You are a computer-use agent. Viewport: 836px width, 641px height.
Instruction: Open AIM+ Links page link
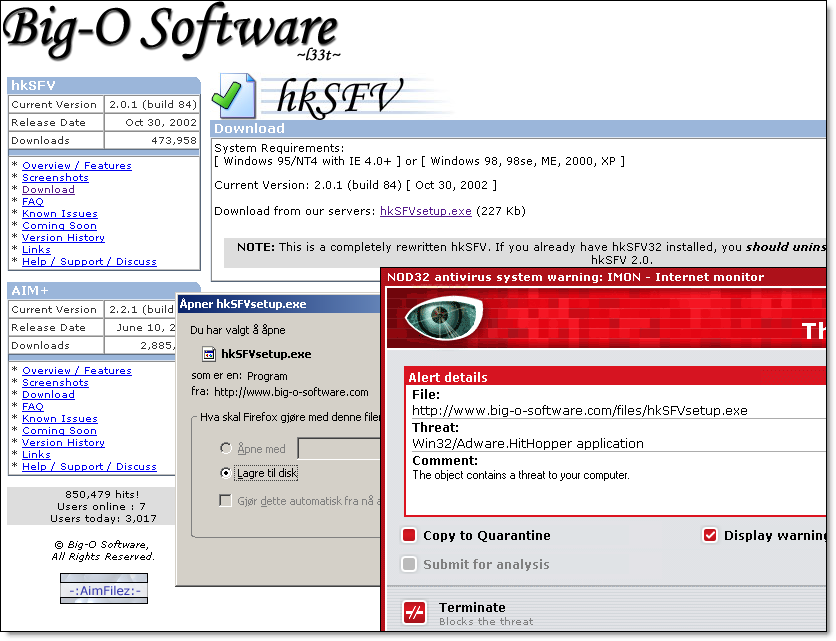36,455
